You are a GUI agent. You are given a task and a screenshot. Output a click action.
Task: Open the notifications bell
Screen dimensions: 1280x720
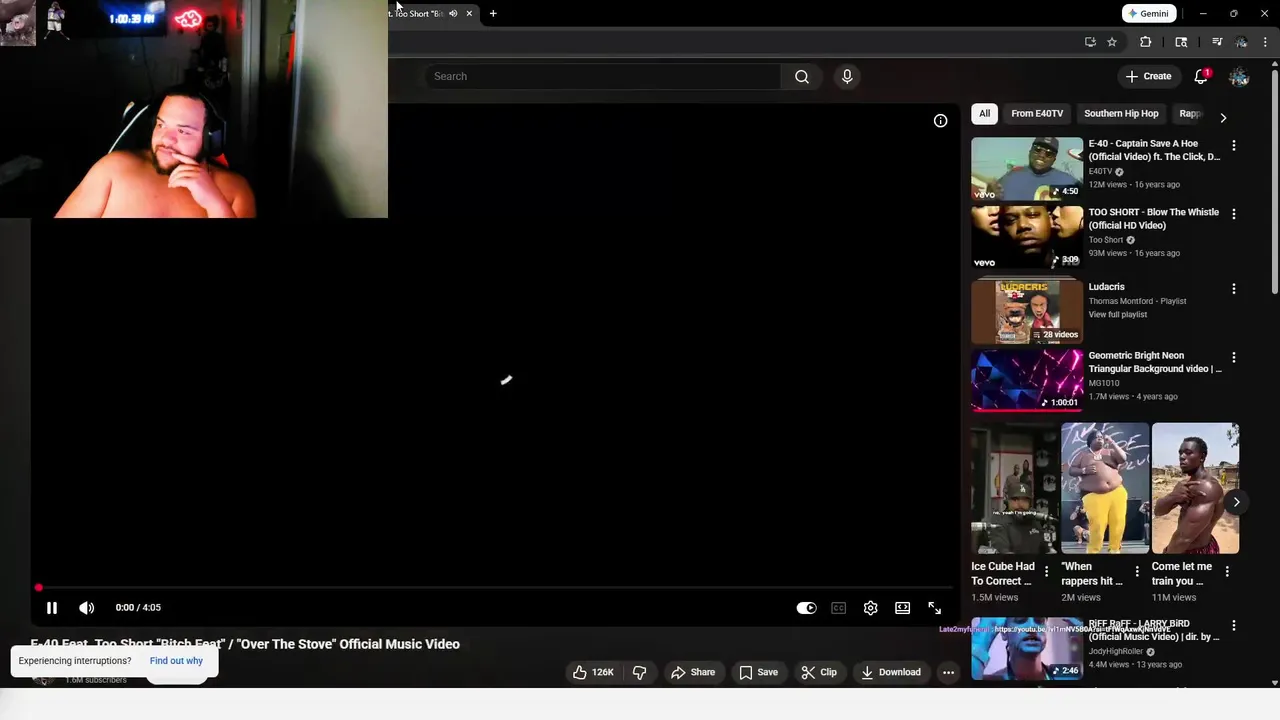tap(1201, 77)
